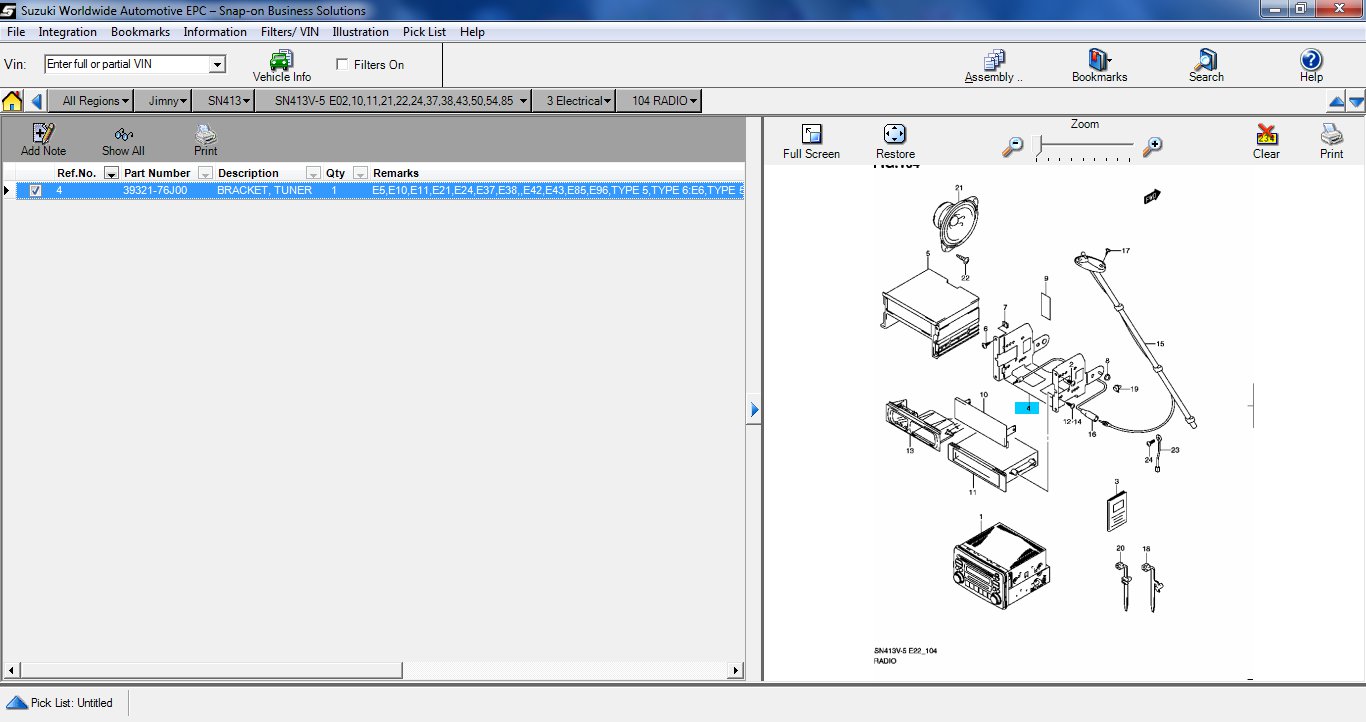
Task: Clear illustration selections
Action: click(x=1266, y=142)
